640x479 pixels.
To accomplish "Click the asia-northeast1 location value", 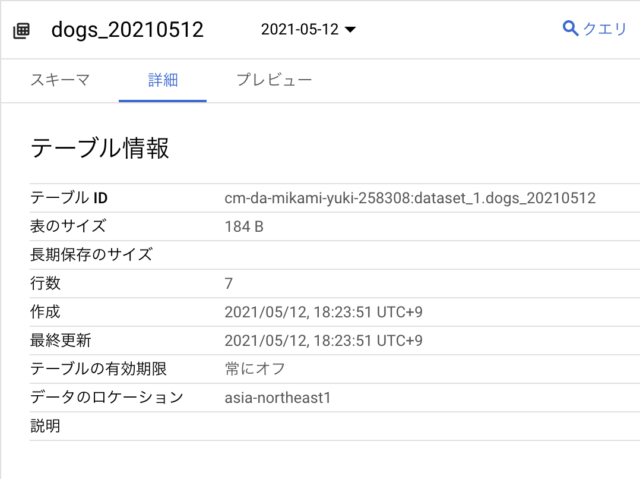I will coord(278,398).
